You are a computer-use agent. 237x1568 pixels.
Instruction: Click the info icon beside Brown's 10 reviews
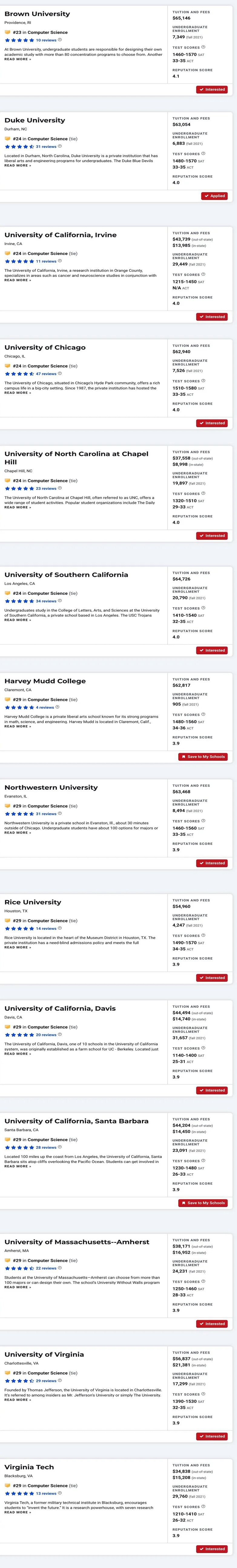click(60, 39)
